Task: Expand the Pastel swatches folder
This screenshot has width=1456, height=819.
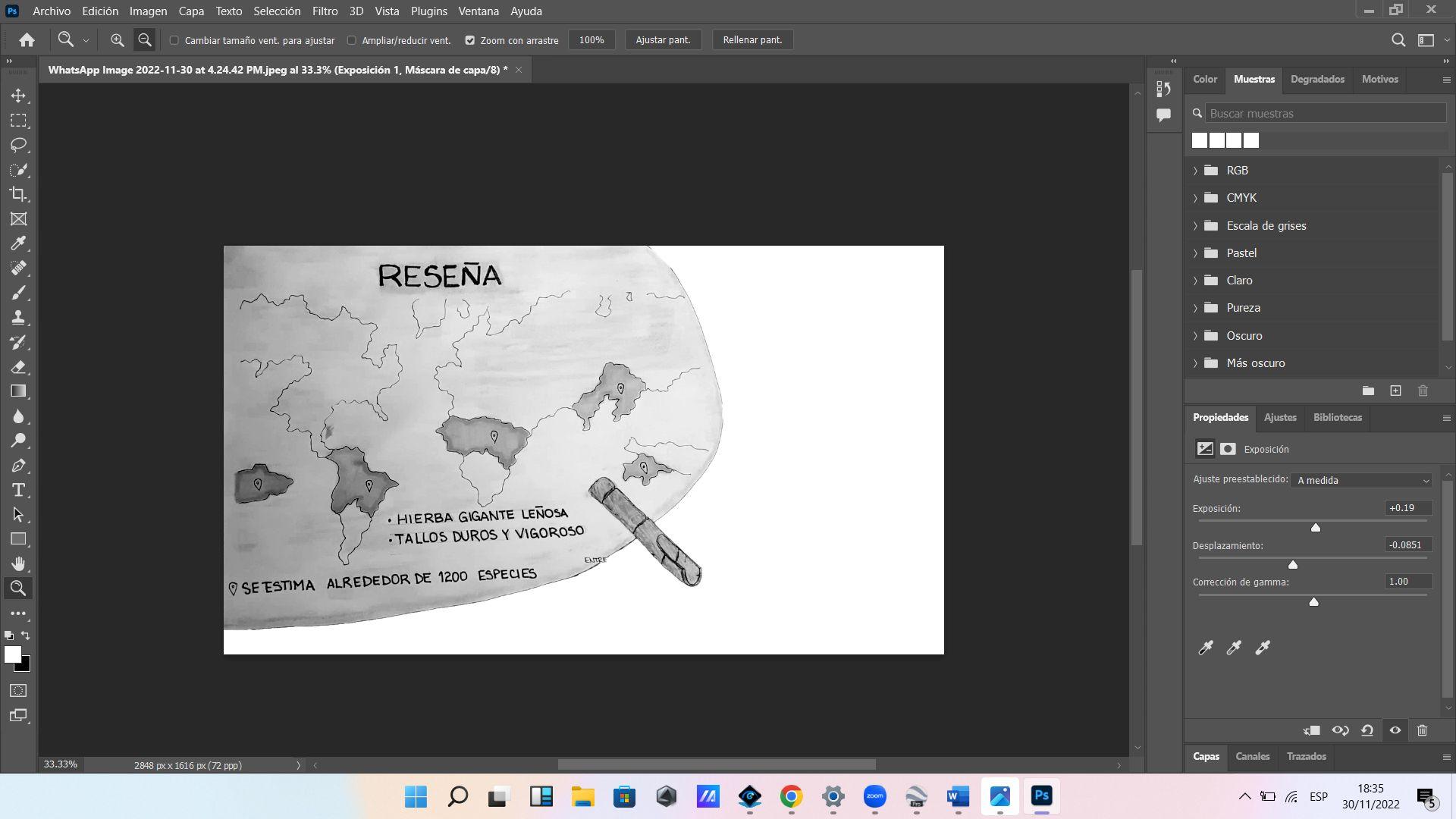Action: point(1196,253)
